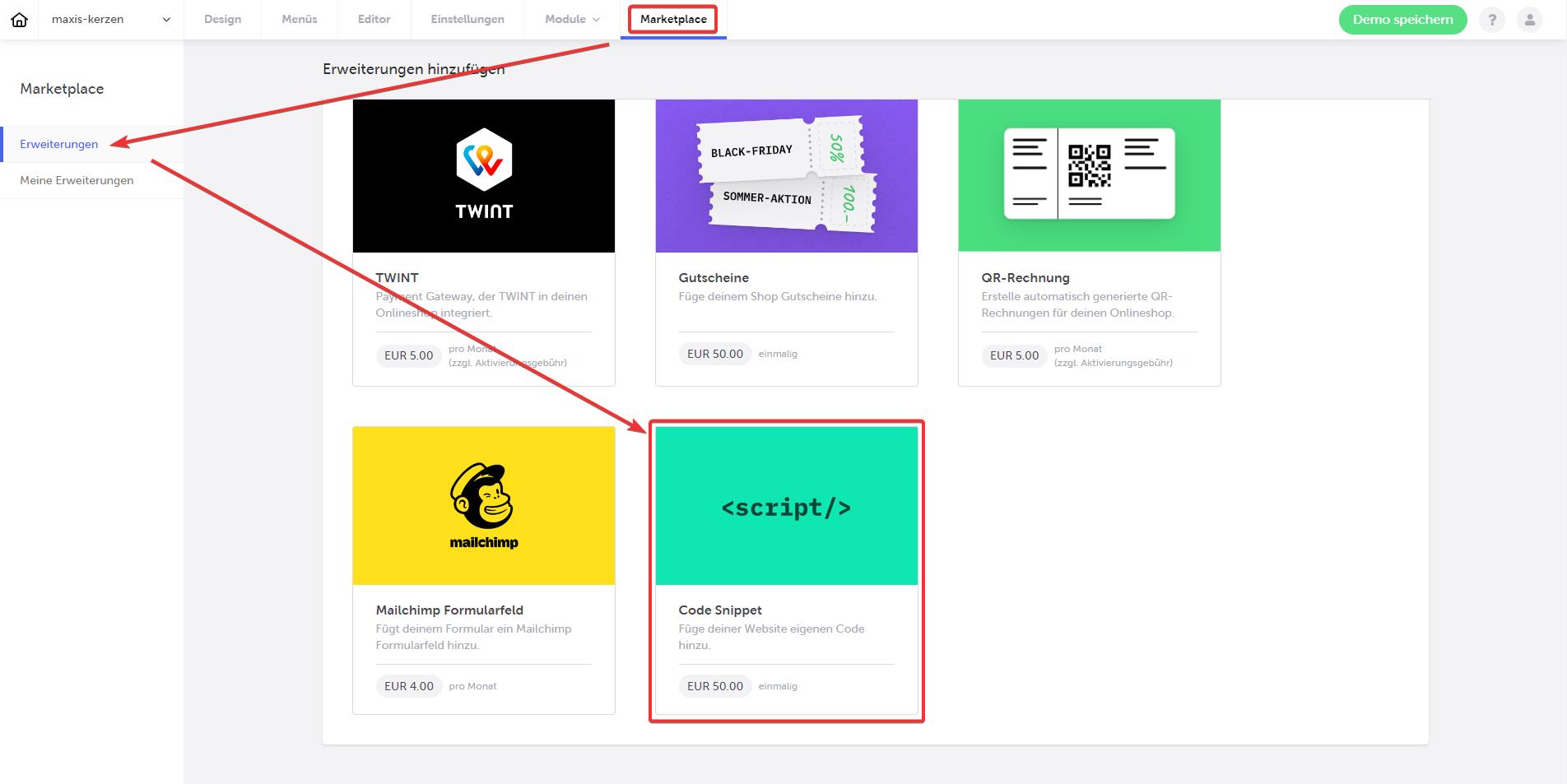The height and width of the screenshot is (784, 1567).
Task: Click the QR-Rechnung description text
Action: (x=1077, y=304)
